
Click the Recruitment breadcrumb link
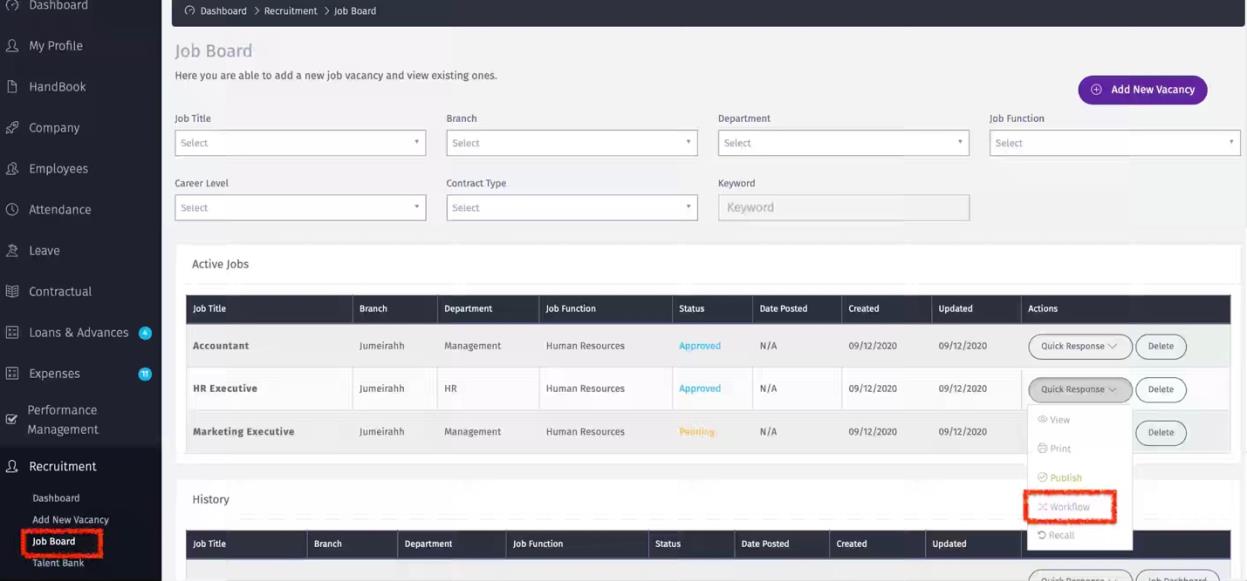pyautogui.click(x=290, y=11)
